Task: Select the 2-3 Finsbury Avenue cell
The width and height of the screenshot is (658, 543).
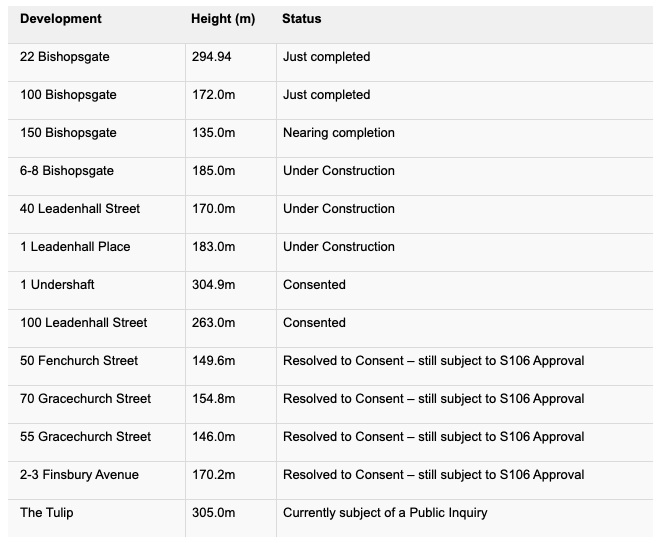Action: click(x=79, y=475)
